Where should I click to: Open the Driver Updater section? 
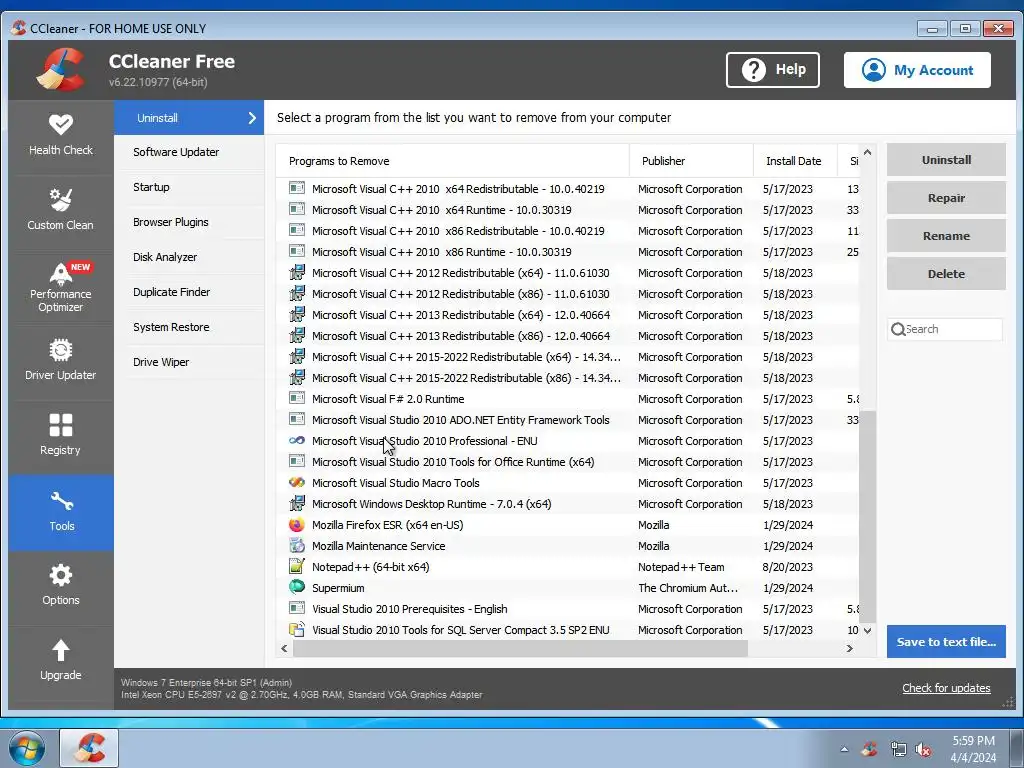click(x=61, y=362)
